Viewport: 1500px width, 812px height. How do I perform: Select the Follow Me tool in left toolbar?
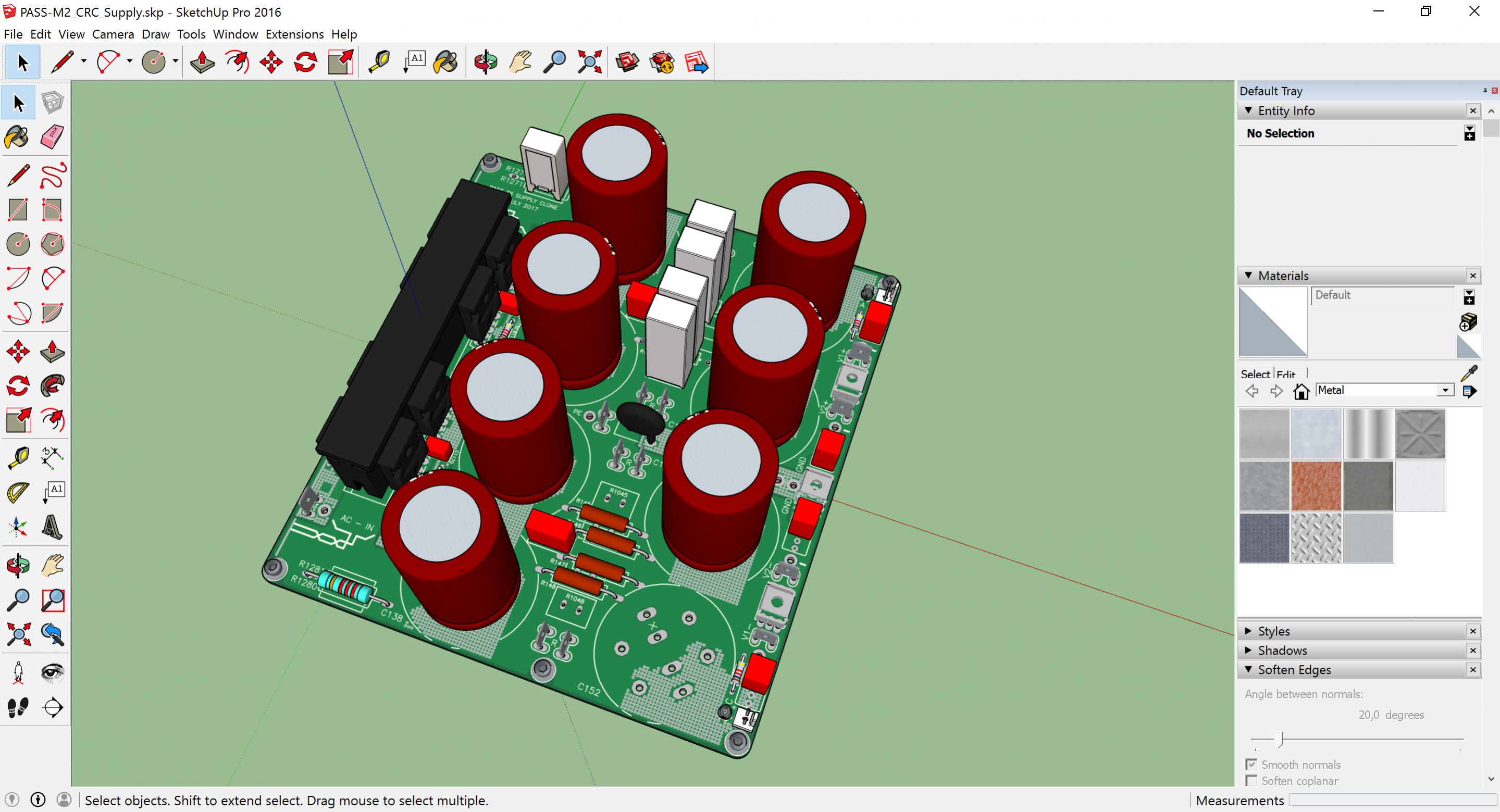pos(53,385)
